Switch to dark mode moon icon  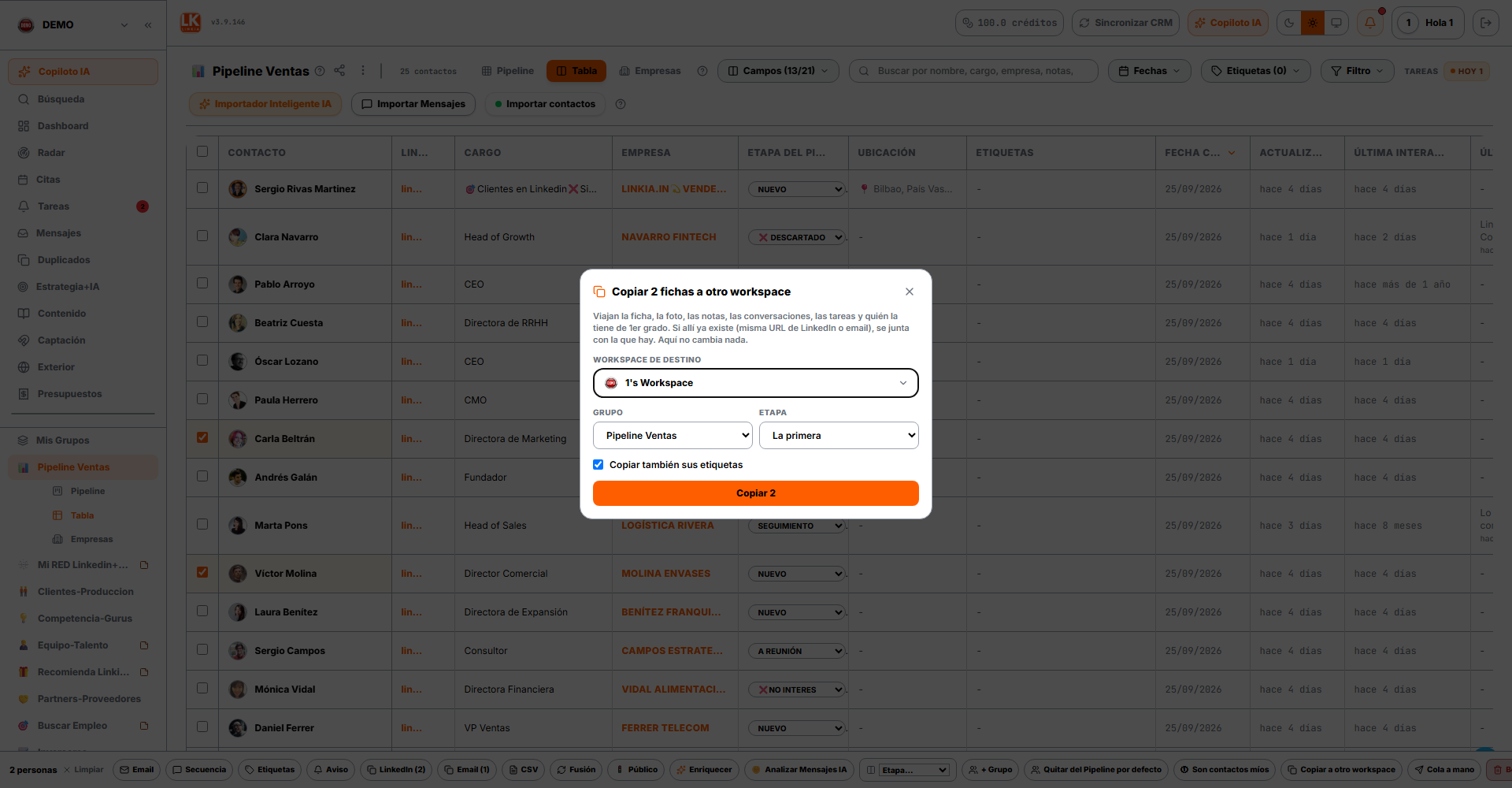pos(1289,23)
